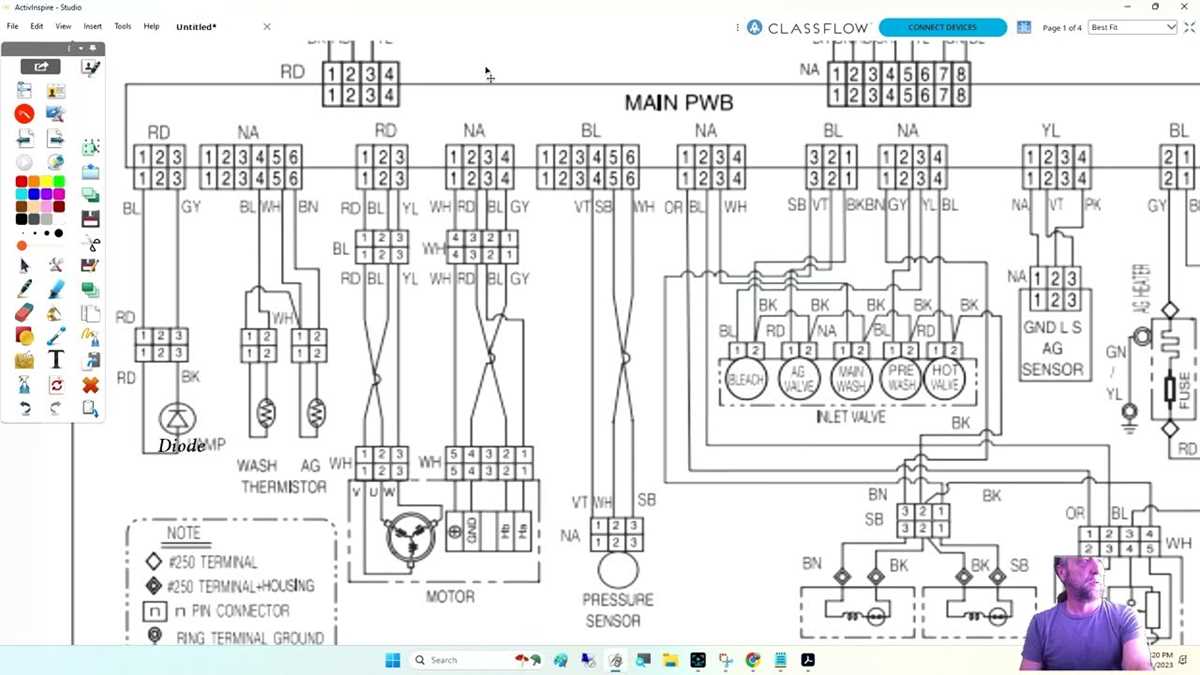Viewport: 1200px width, 675px height.
Task: Click the pen width slider handle
Action: (21, 246)
